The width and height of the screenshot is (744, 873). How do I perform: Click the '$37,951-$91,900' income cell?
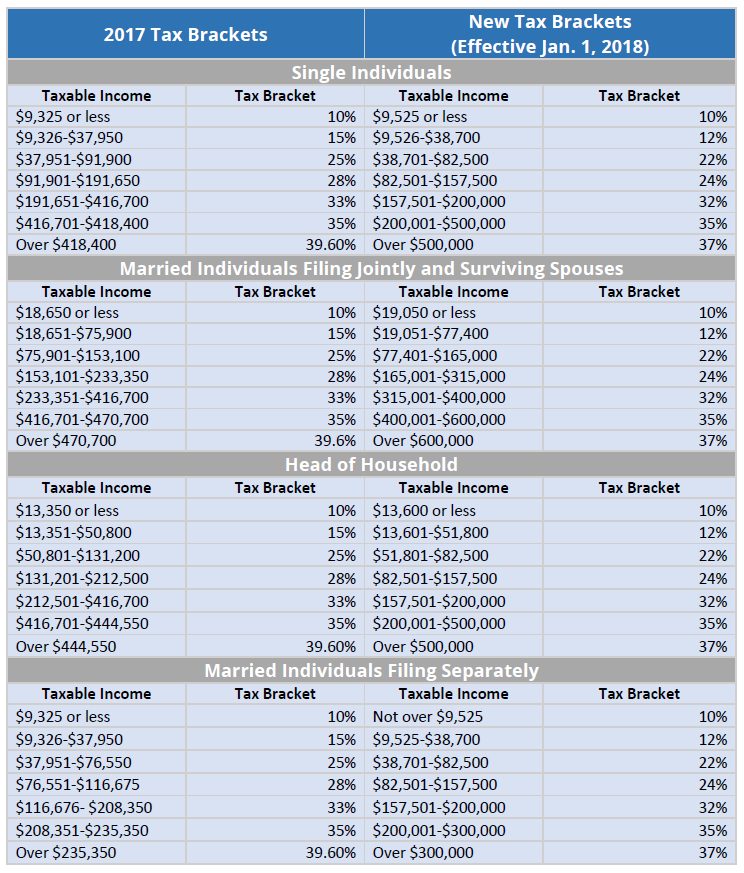click(x=74, y=159)
